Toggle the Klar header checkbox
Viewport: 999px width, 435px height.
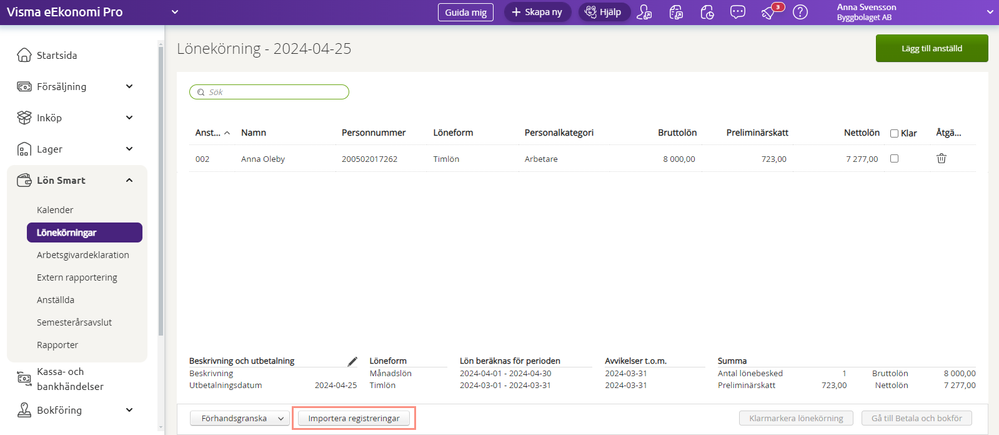coord(895,133)
